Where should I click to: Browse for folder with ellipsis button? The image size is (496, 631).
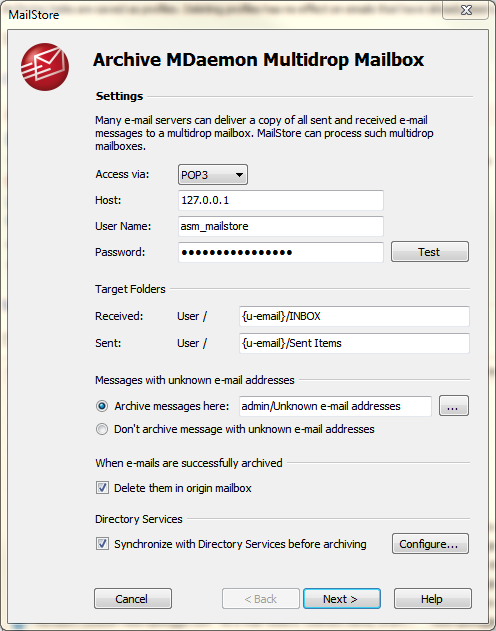tap(454, 406)
